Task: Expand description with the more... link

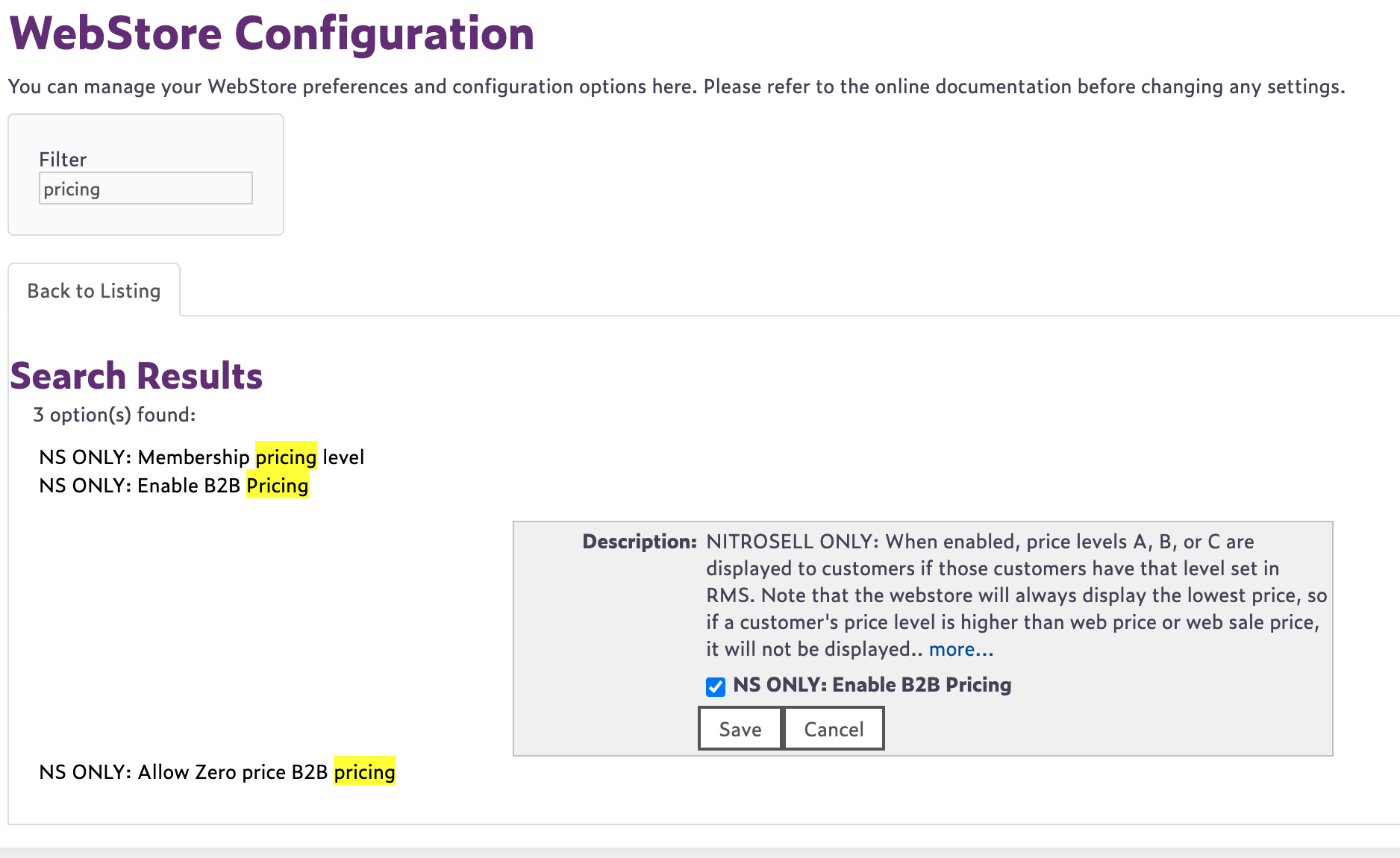Action: coord(961,649)
